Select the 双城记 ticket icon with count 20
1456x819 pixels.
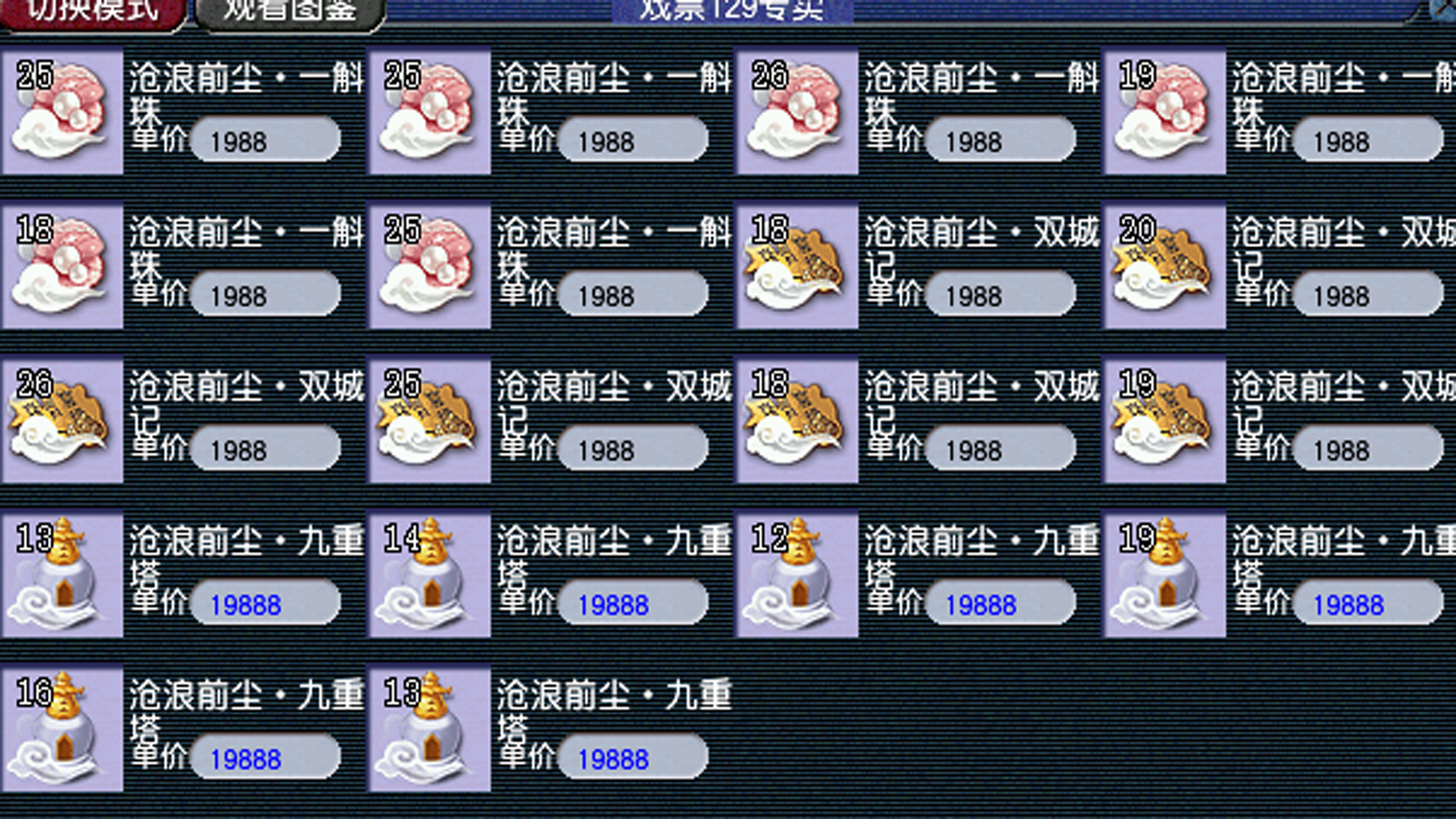point(1165,265)
